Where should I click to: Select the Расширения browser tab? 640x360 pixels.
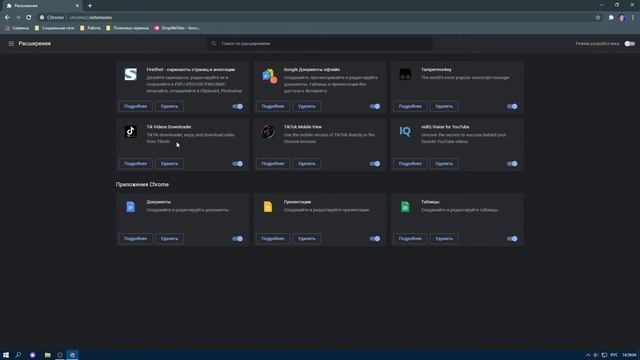[41, 6]
